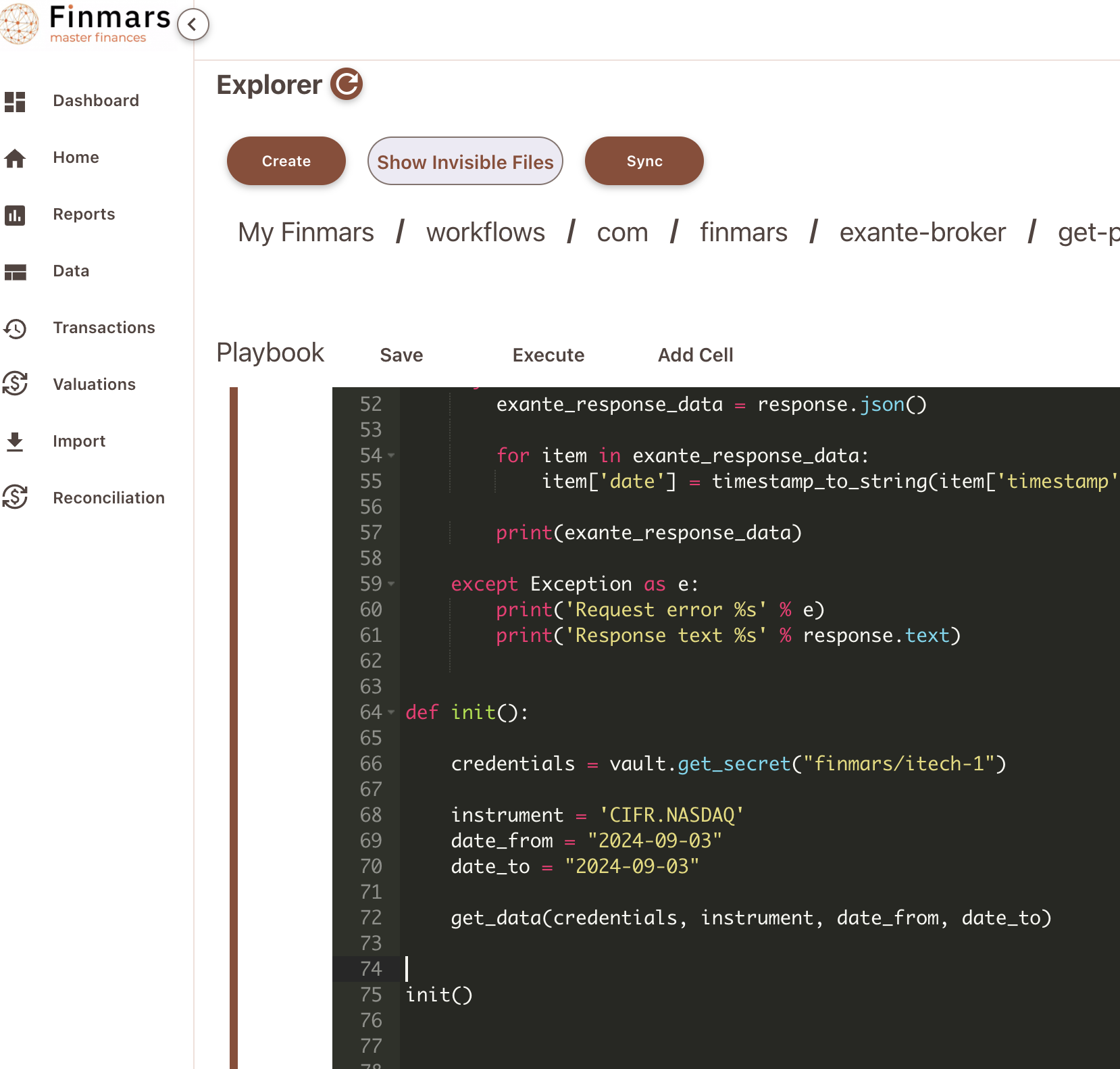Open Reconciliation in the sidebar
The image size is (1120, 1069).
(109, 498)
